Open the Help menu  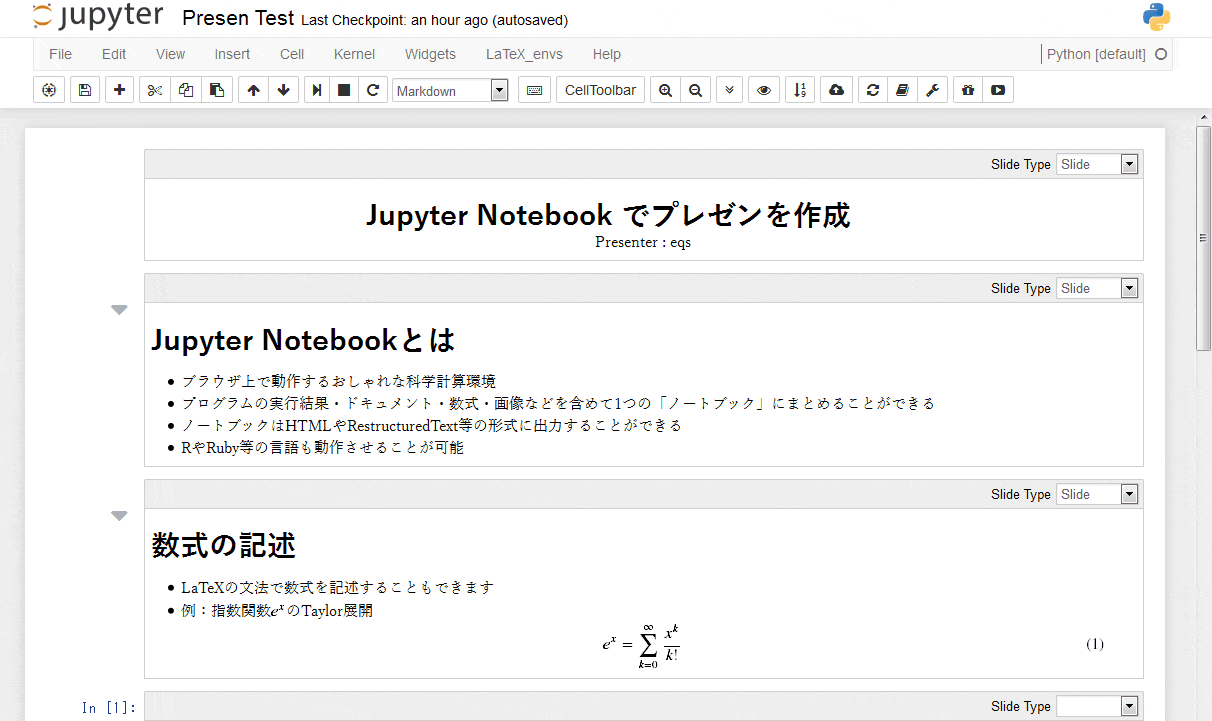(x=606, y=54)
